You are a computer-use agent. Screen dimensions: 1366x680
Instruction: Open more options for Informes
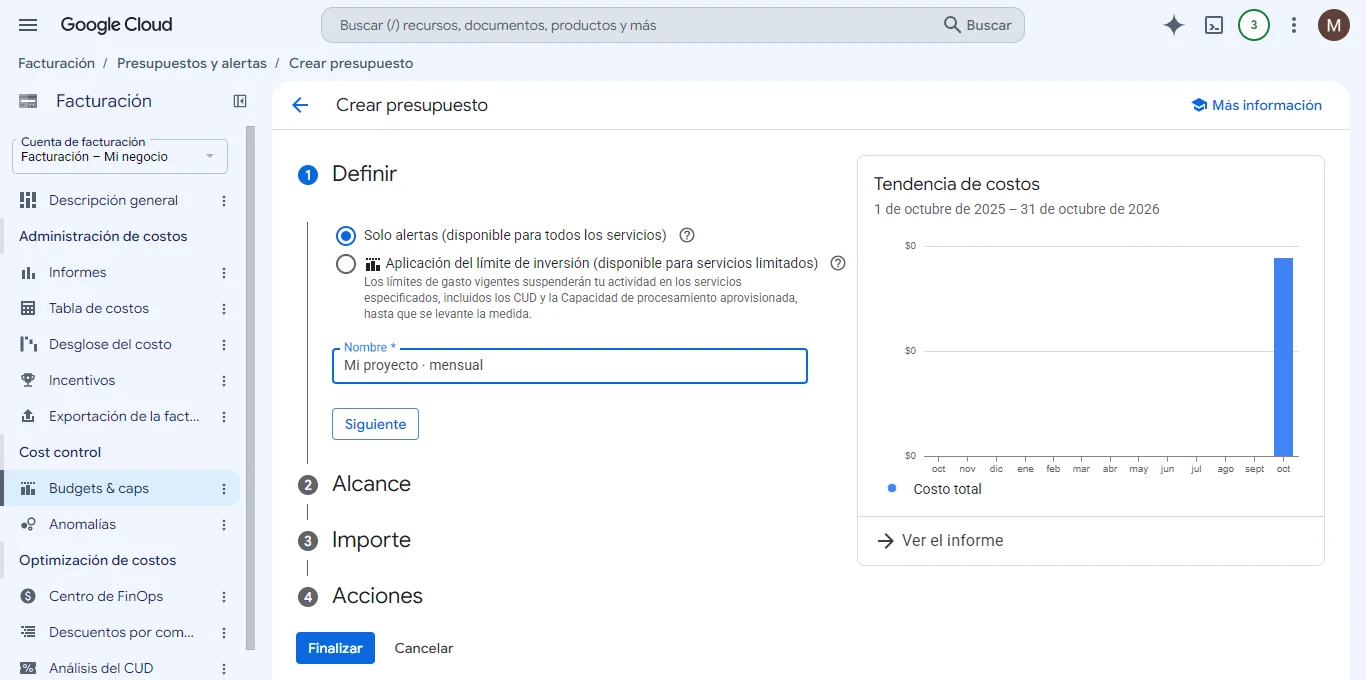click(x=224, y=272)
